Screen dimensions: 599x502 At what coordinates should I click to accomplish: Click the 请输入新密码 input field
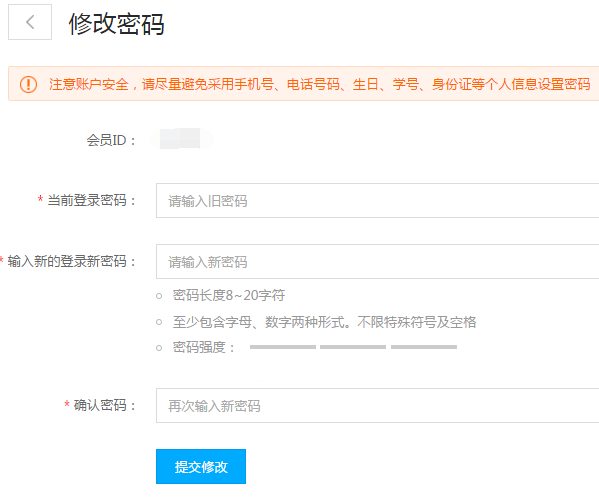click(377, 262)
